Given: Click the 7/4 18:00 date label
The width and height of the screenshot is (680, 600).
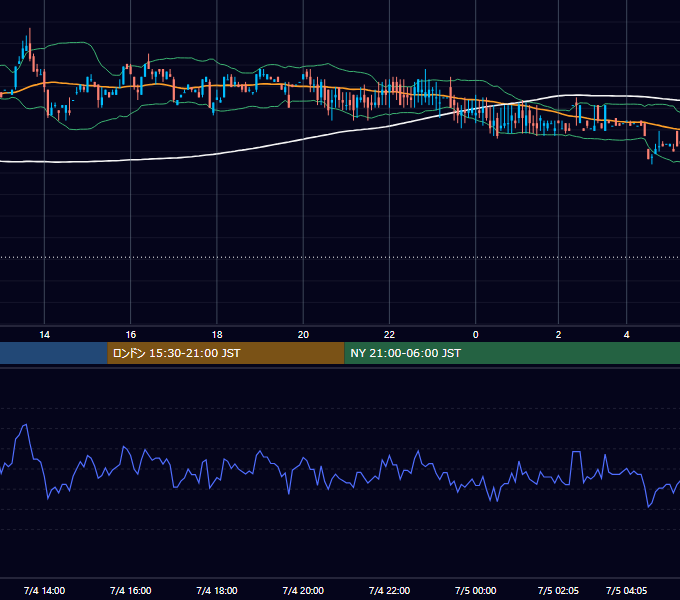Looking at the screenshot, I should click(x=217, y=590).
